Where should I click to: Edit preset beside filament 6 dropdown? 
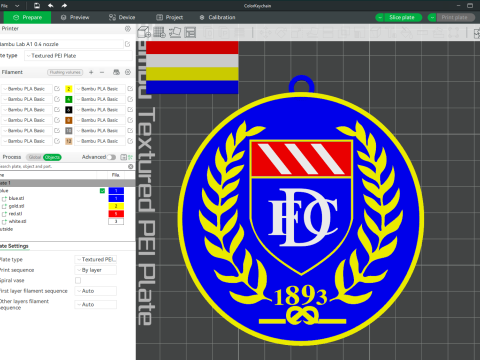click(x=130, y=110)
